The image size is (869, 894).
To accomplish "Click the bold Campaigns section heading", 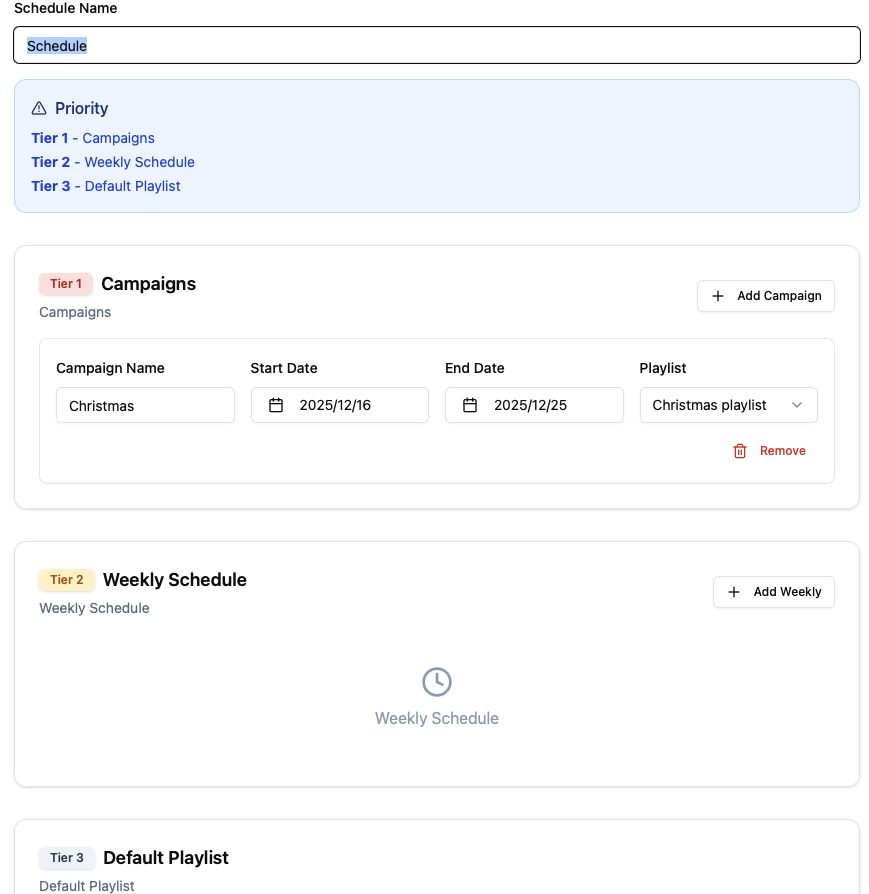I will [149, 284].
